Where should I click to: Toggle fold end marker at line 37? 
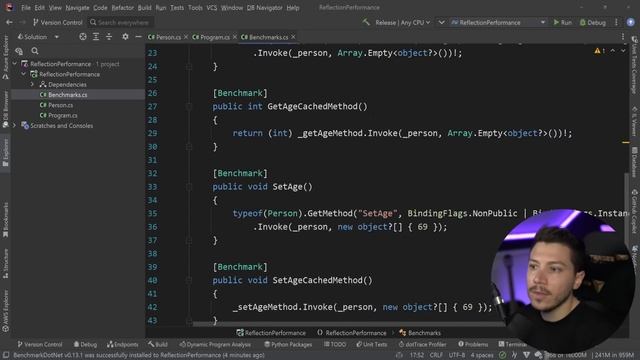[x=189, y=240]
